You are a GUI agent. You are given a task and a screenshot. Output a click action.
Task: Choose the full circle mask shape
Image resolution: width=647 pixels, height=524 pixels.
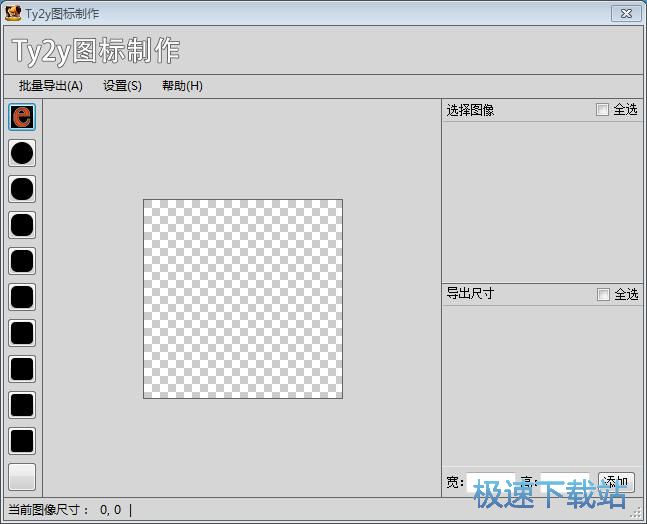point(22,153)
